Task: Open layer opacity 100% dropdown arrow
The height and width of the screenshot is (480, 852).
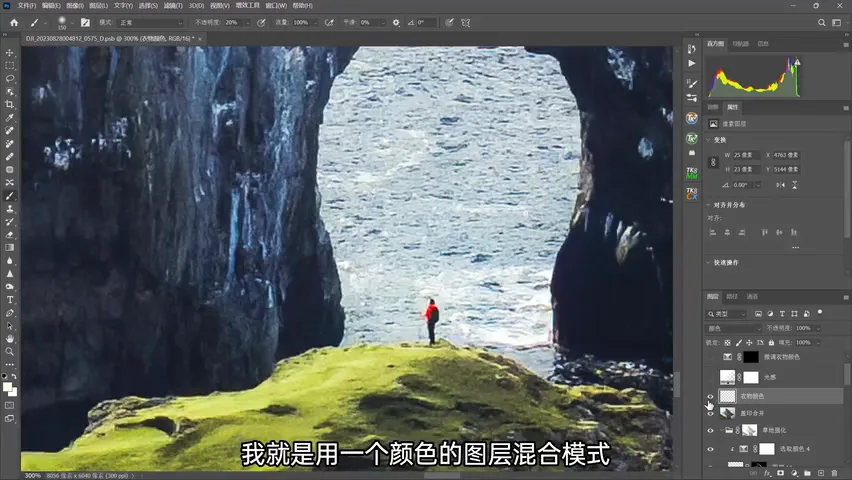Action: coord(818,328)
